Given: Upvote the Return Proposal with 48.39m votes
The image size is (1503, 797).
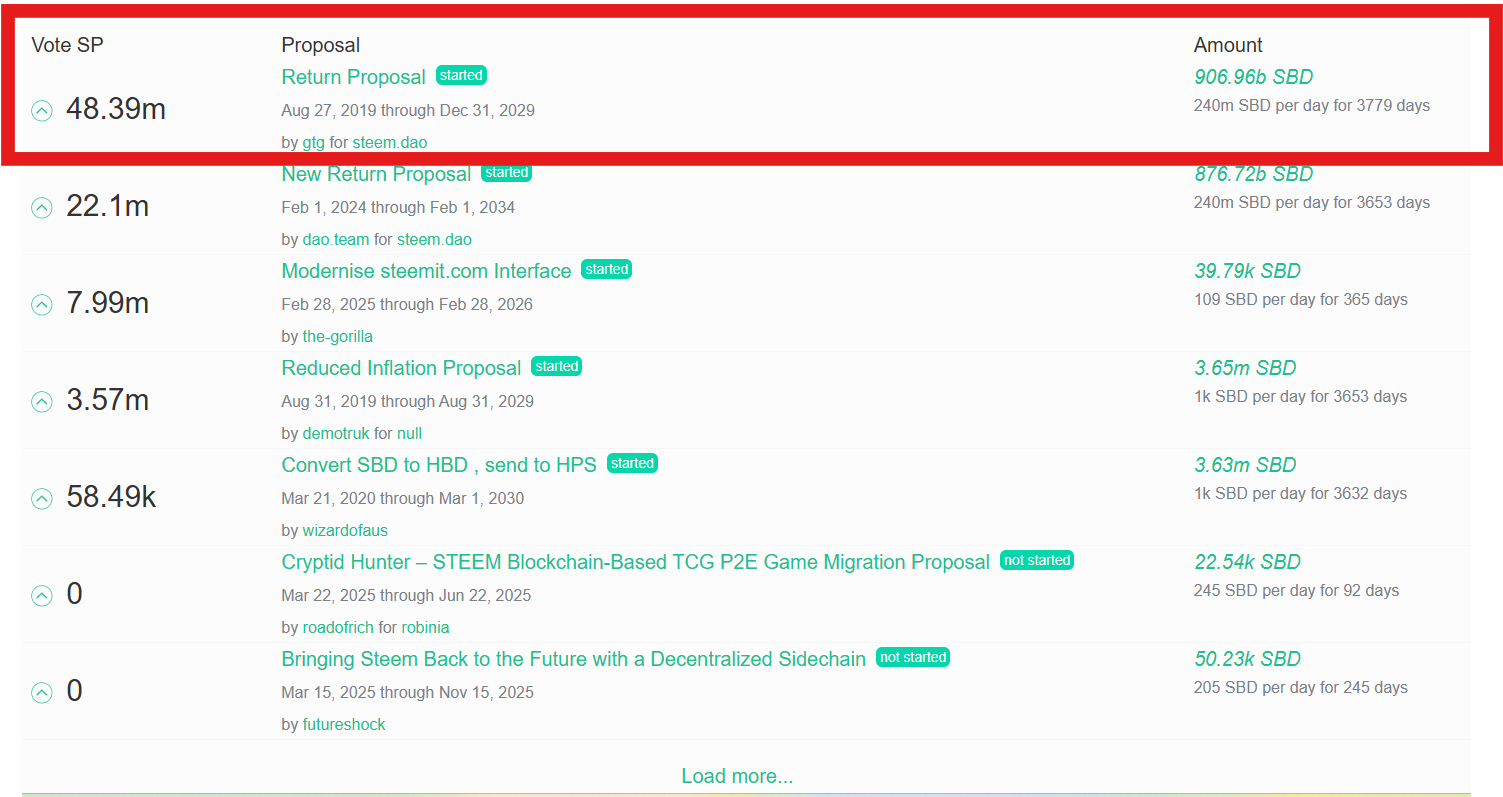Looking at the screenshot, I should [41, 111].
